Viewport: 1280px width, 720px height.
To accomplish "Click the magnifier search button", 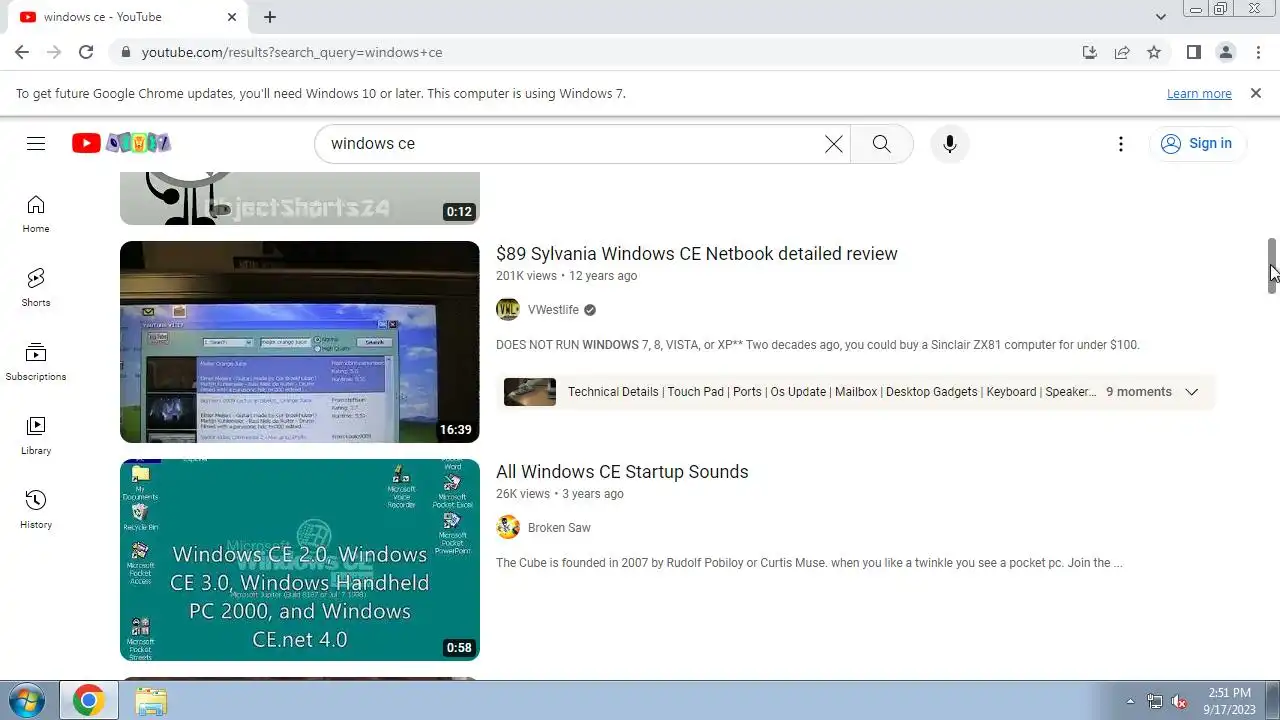I will [881, 144].
